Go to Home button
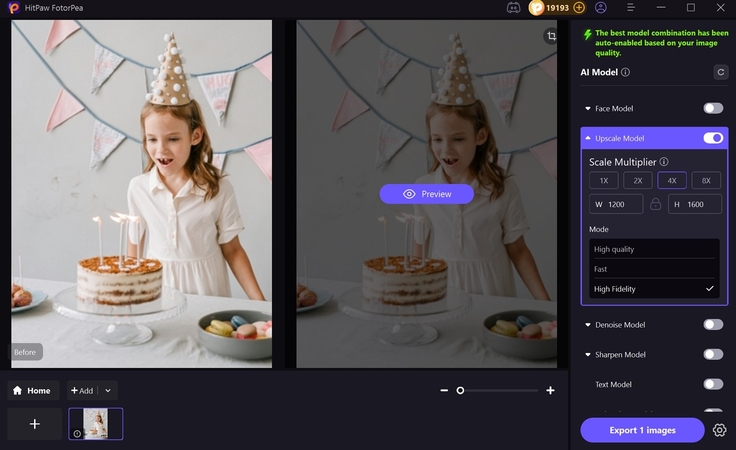 (33, 390)
